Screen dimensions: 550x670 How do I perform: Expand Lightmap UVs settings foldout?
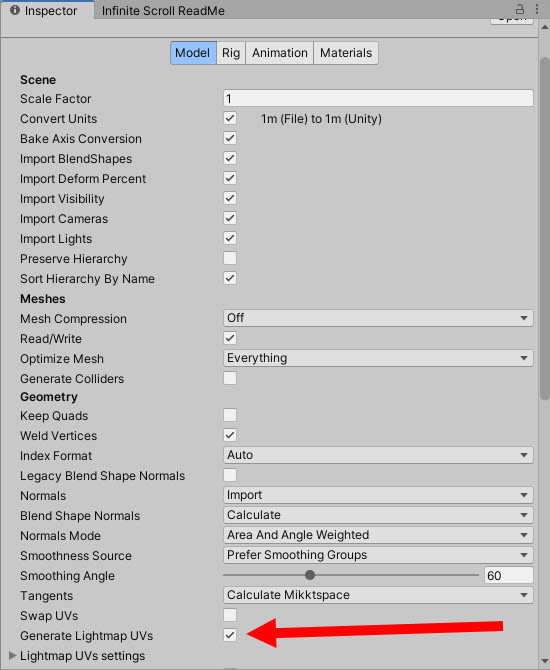coord(13,655)
